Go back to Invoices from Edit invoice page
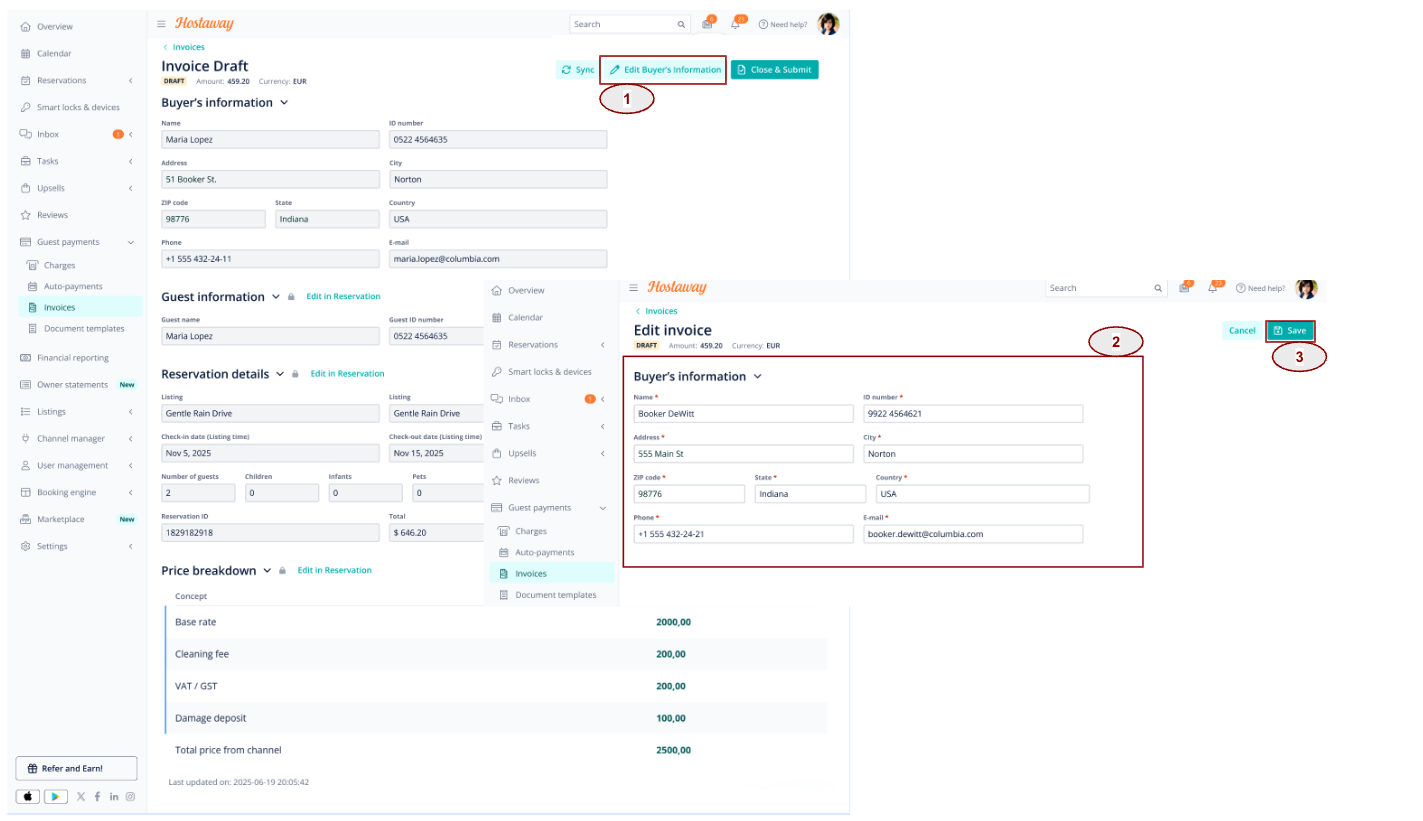 click(x=656, y=311)
